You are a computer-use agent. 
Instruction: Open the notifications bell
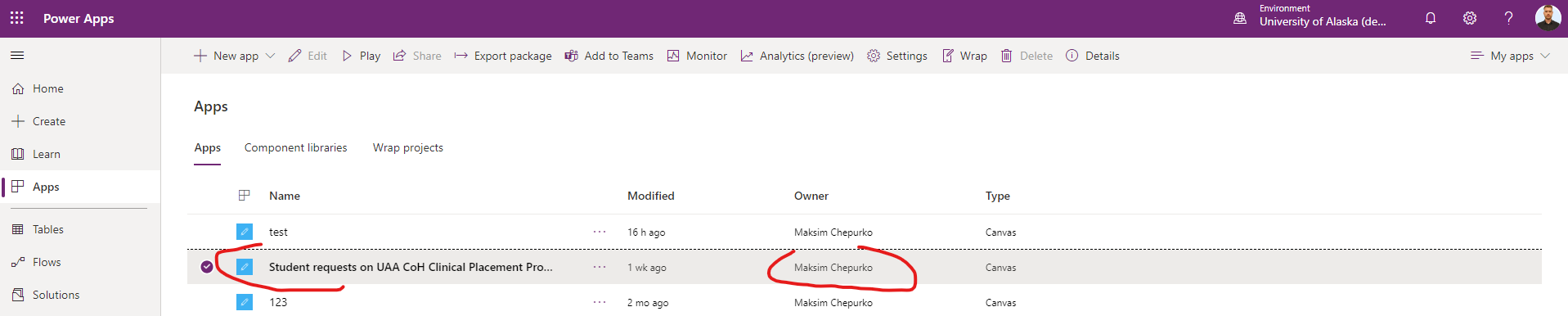click(1431, 18)
